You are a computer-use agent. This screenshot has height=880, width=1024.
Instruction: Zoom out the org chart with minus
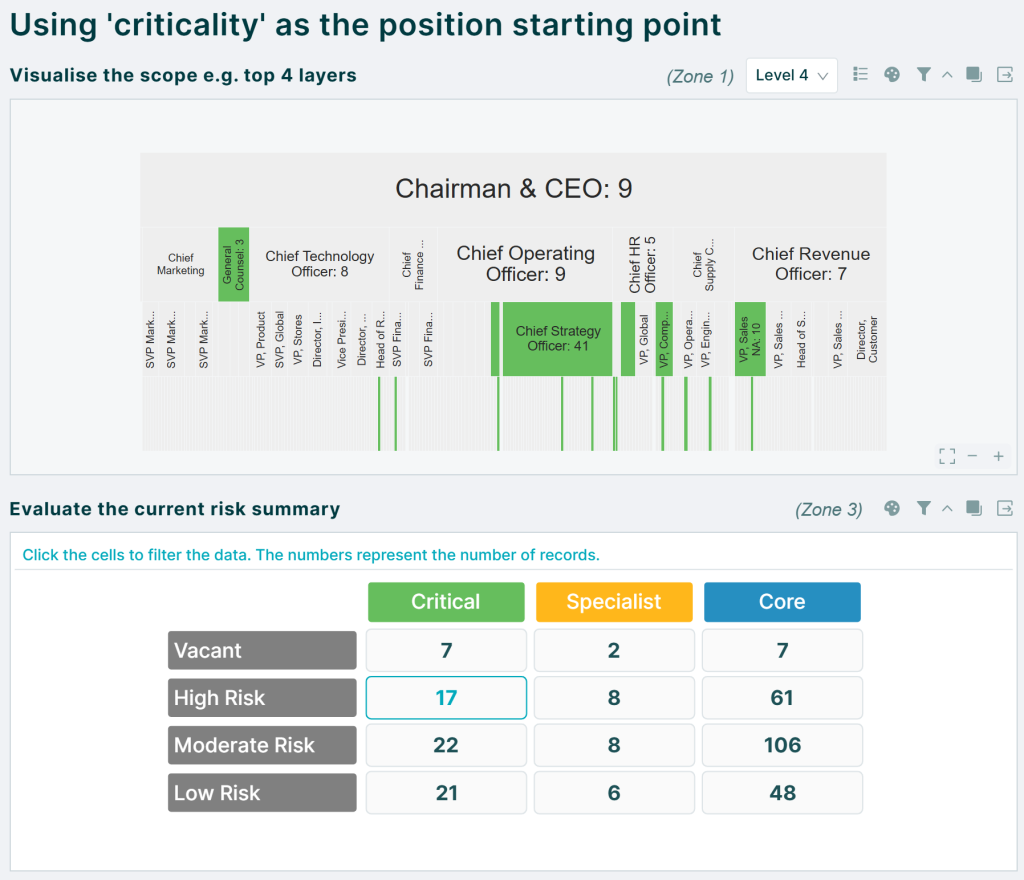click(x=972, y=456)
